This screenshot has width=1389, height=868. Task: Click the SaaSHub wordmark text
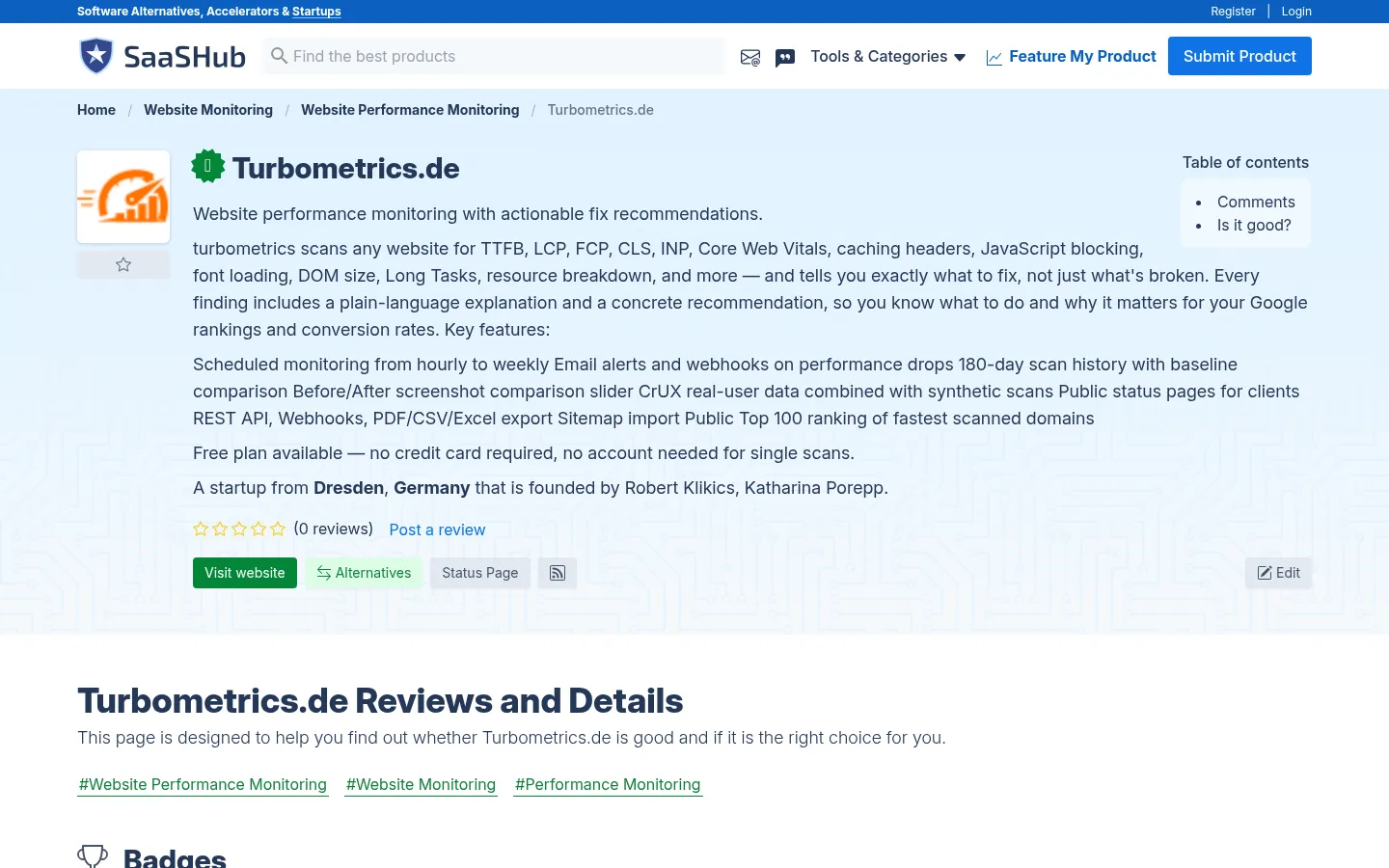tap(185, 57)
